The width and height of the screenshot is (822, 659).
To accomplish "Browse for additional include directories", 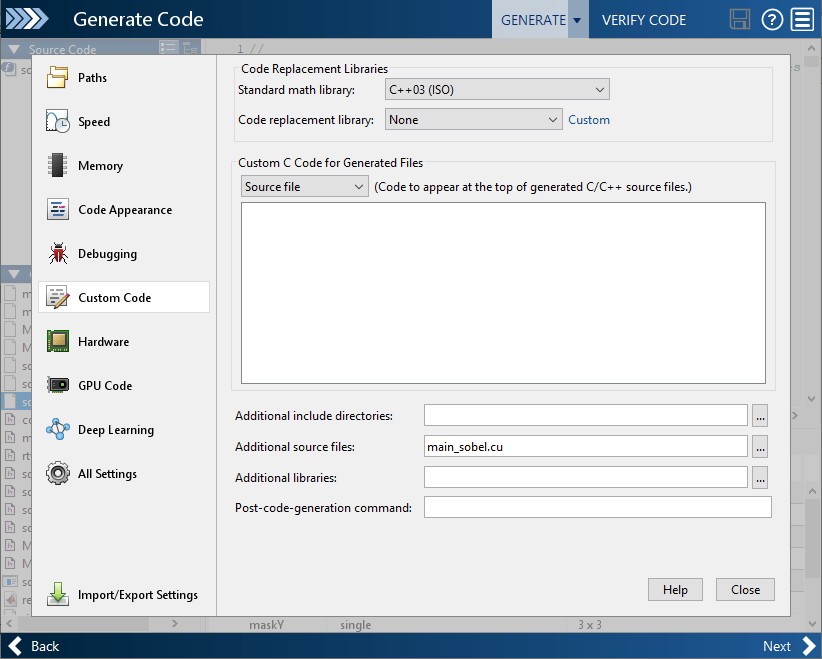I will pyautogui.click(x=760, y=415).
